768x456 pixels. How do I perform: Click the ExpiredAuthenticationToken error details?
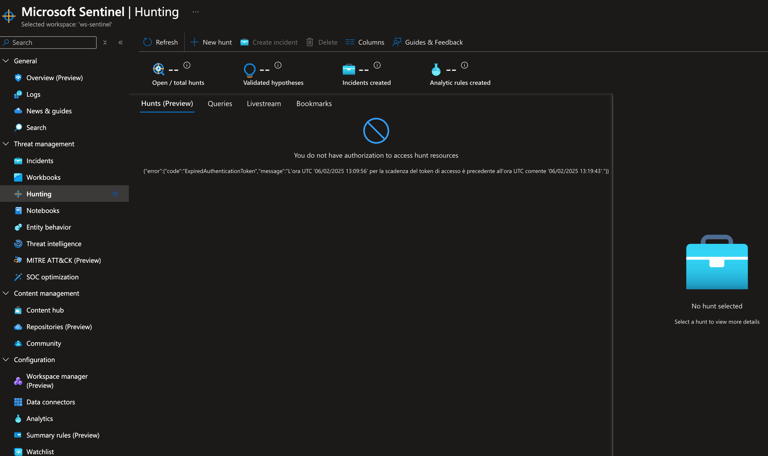376,171
